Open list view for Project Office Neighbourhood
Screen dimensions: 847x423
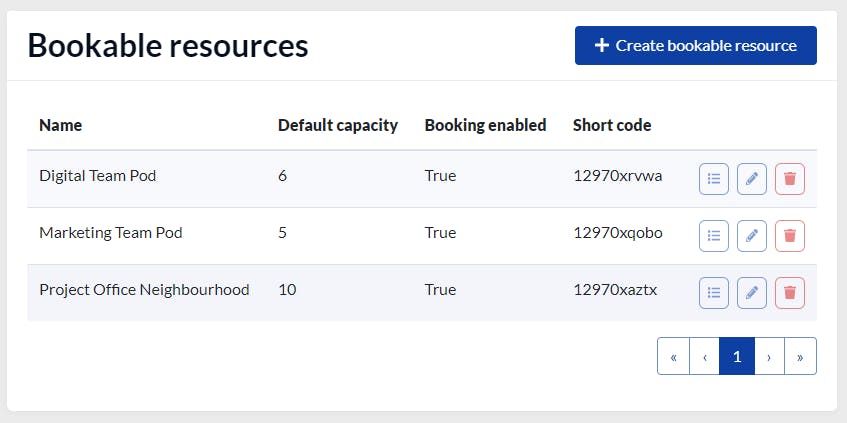coord(714,293)
